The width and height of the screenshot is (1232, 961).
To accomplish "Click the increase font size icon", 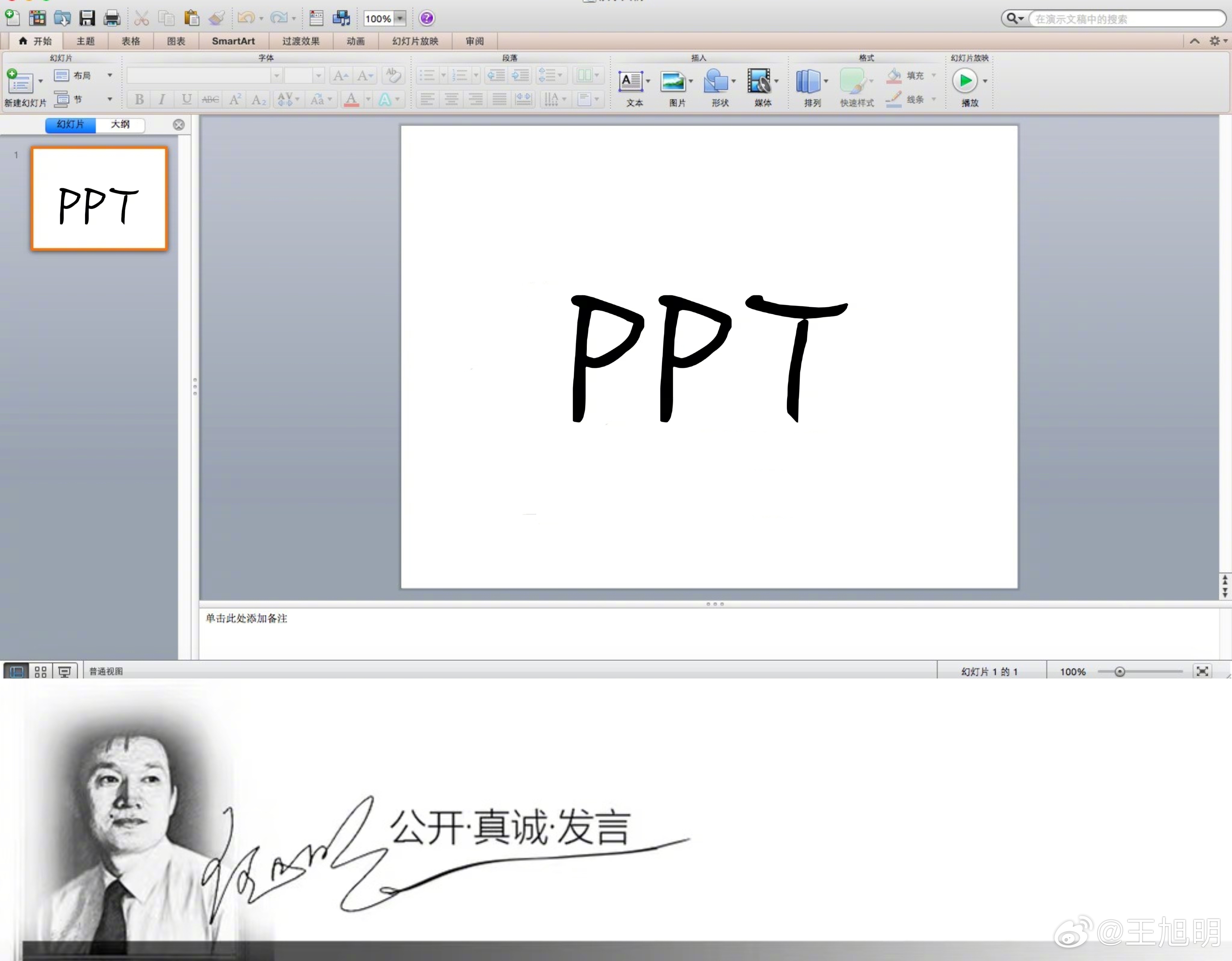I will pos(341,75).
